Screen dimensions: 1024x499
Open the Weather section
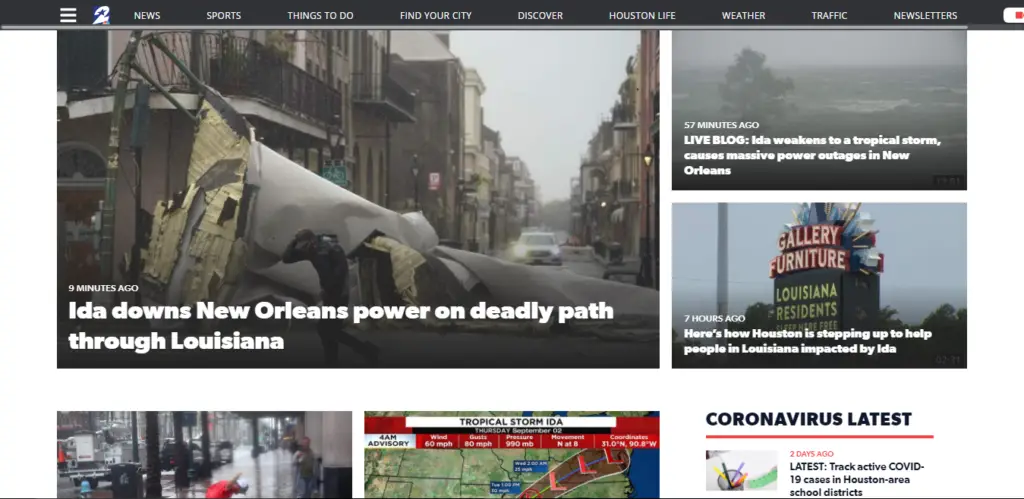pos(743,16)
